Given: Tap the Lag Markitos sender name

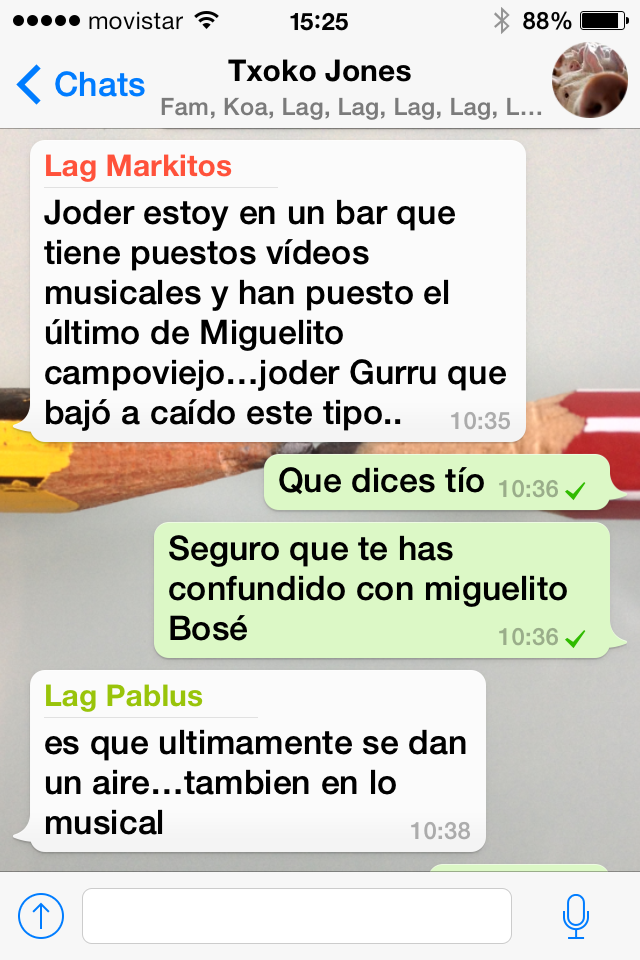Looking at the screenshot, I should tap(138, 166).
